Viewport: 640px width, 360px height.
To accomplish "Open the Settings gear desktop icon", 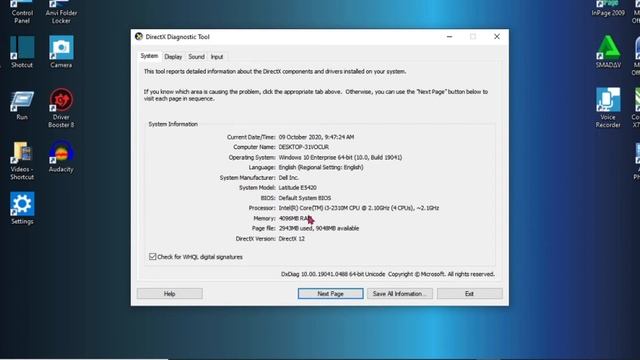I will pyautogui.click(x=22, y=209).
